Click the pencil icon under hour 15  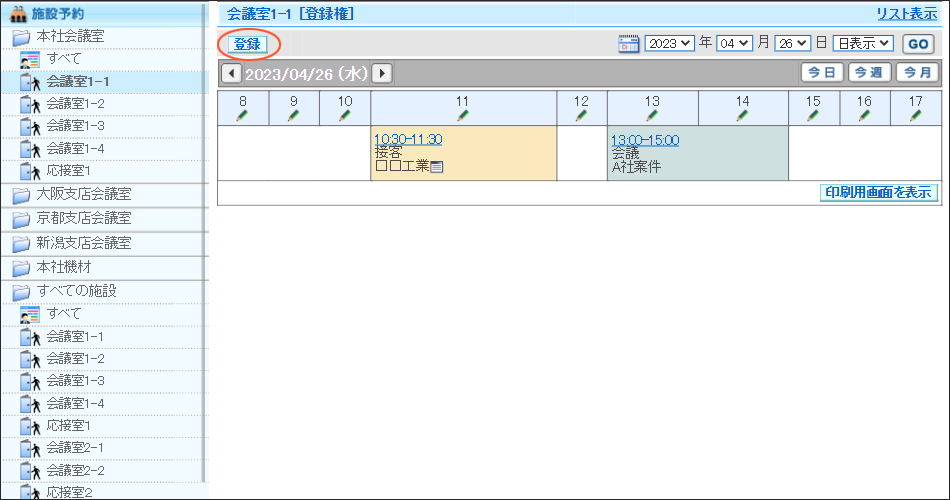click(813, 116)
